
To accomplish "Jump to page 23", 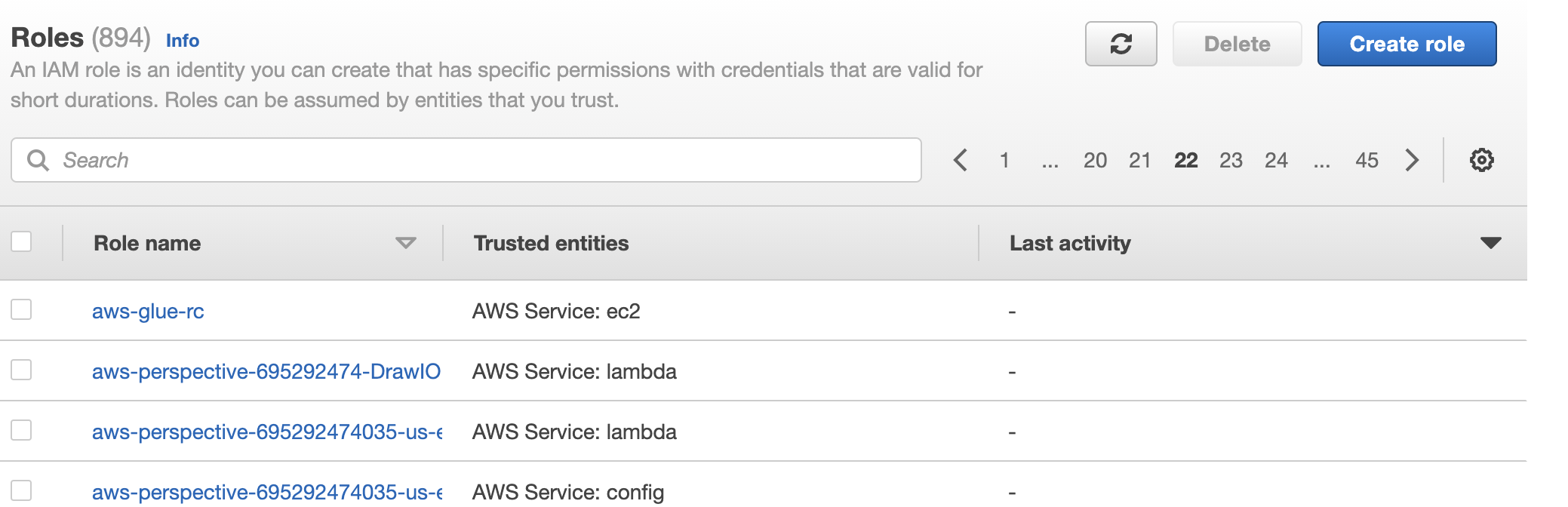I will 1231,160.
